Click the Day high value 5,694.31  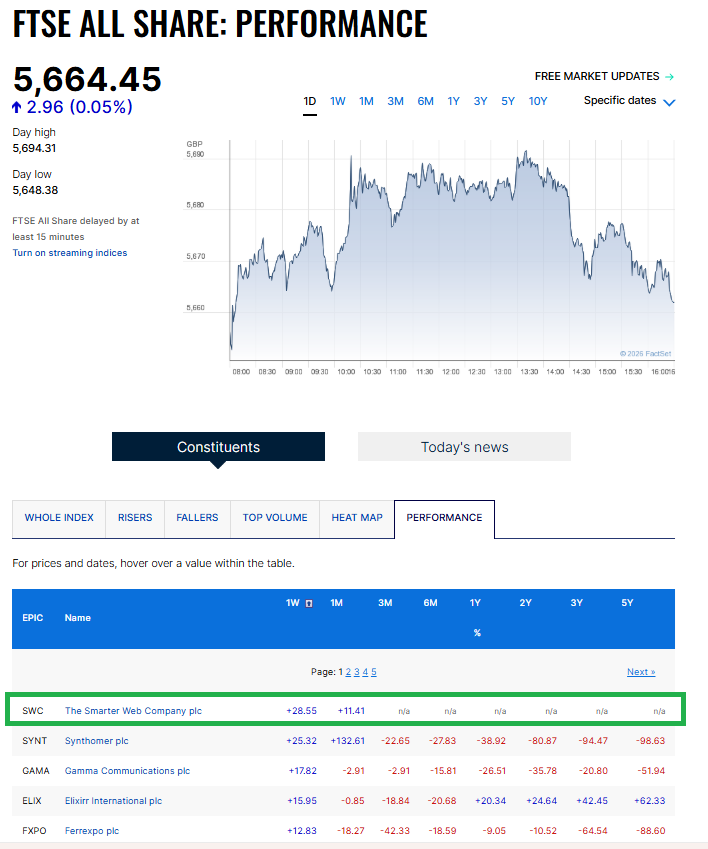point(34,148)
